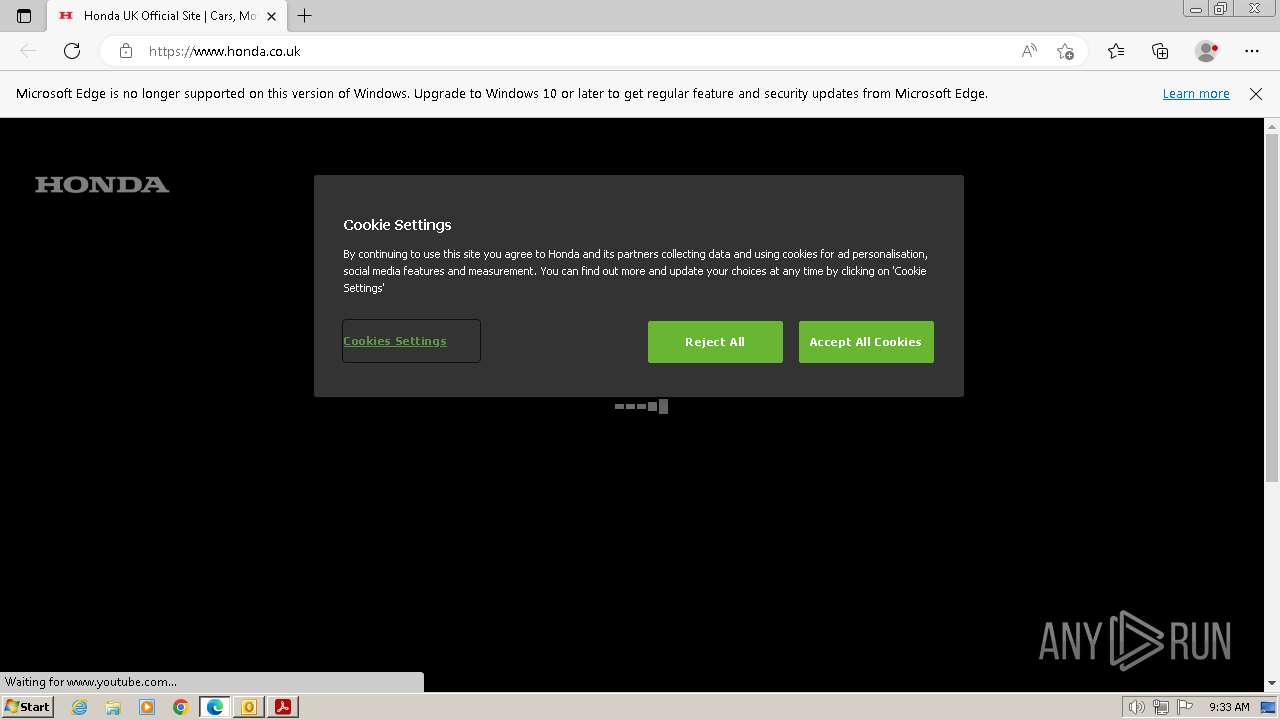Viewport: 1280px width, 720px height.
Task: Open Edge Settings and more menu
Action: pyautogui.click(x=1252, y=51)
